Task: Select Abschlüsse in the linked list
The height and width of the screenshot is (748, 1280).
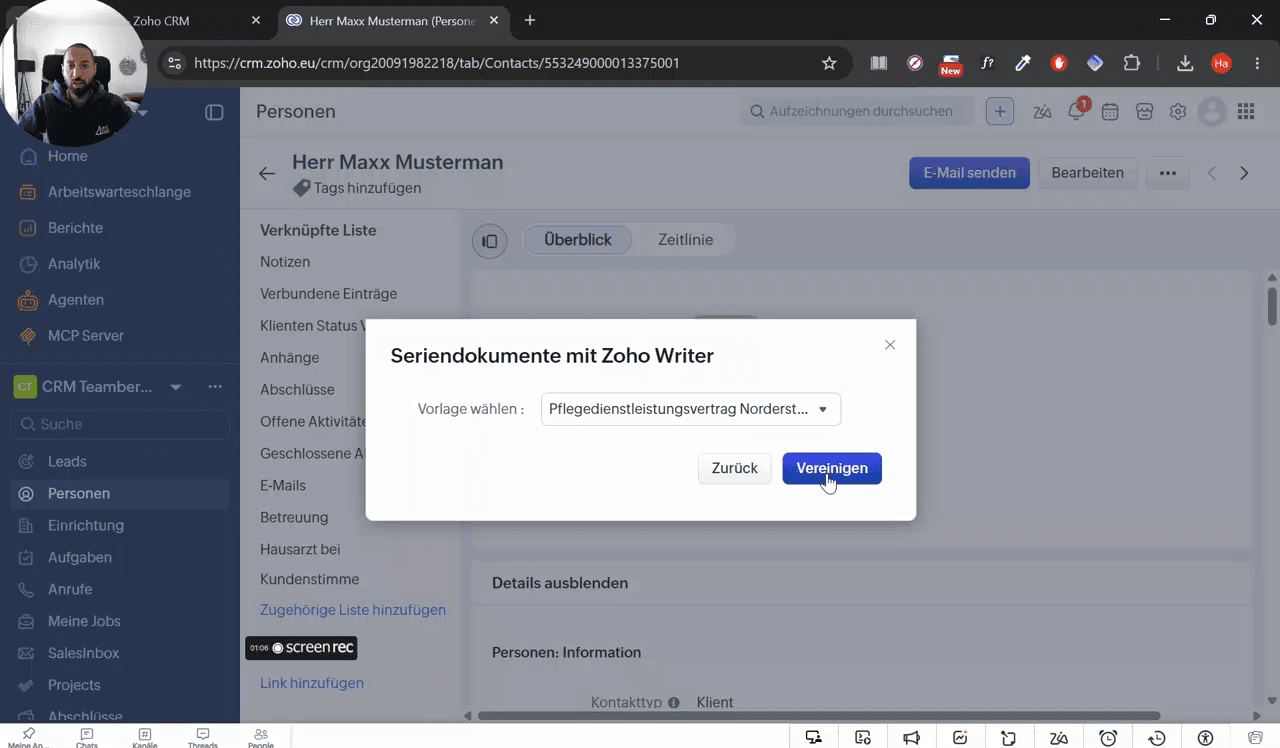Action: coord(297,390)
